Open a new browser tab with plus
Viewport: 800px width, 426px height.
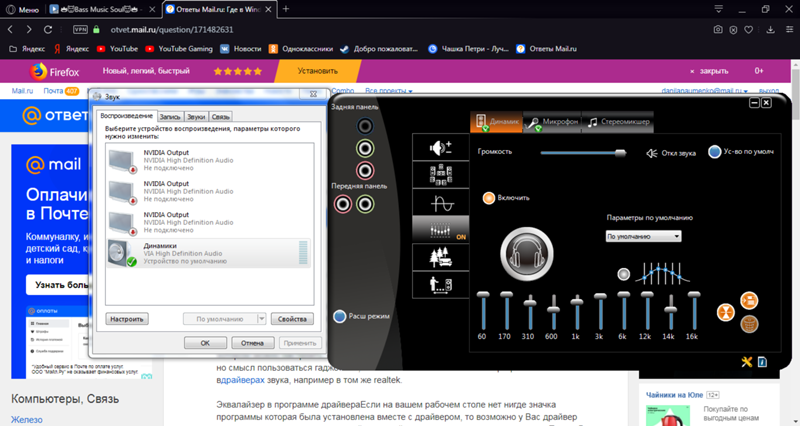point(286,9)
